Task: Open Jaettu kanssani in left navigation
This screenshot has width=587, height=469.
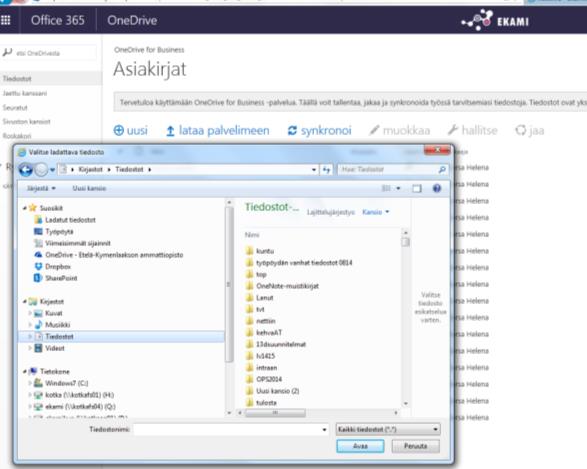Action: [x=25, y=93]
